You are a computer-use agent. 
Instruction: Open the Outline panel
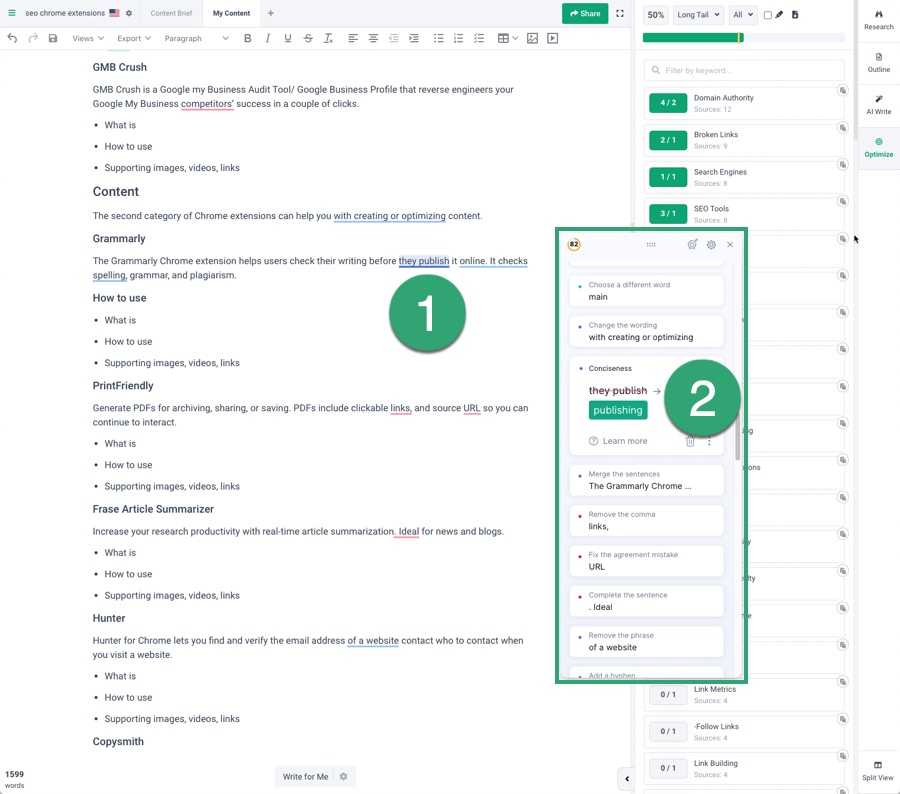click(x=878, y=63)
